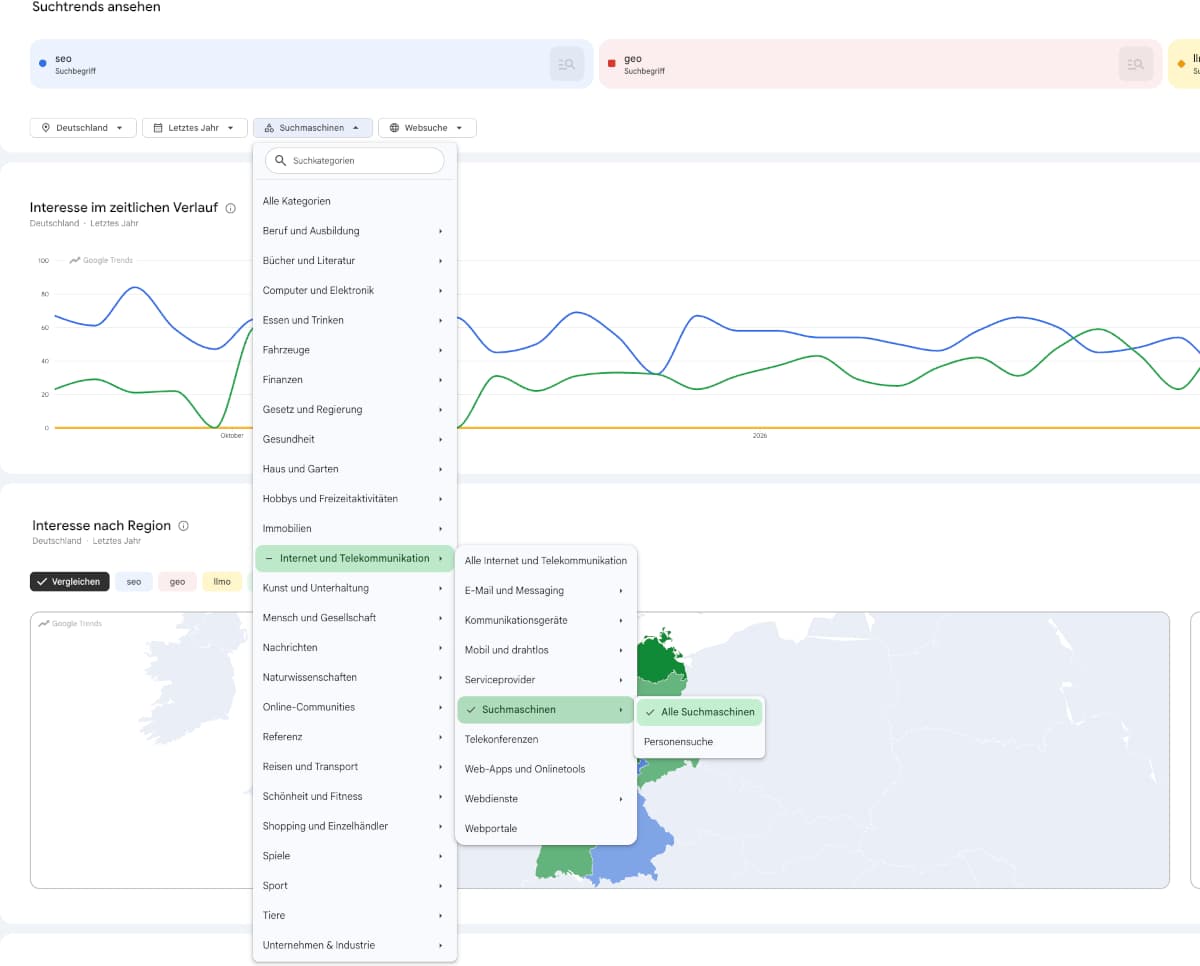Open Kommunikationsgeräte subcategory
Screen dimensions: 1200x966
546,620
